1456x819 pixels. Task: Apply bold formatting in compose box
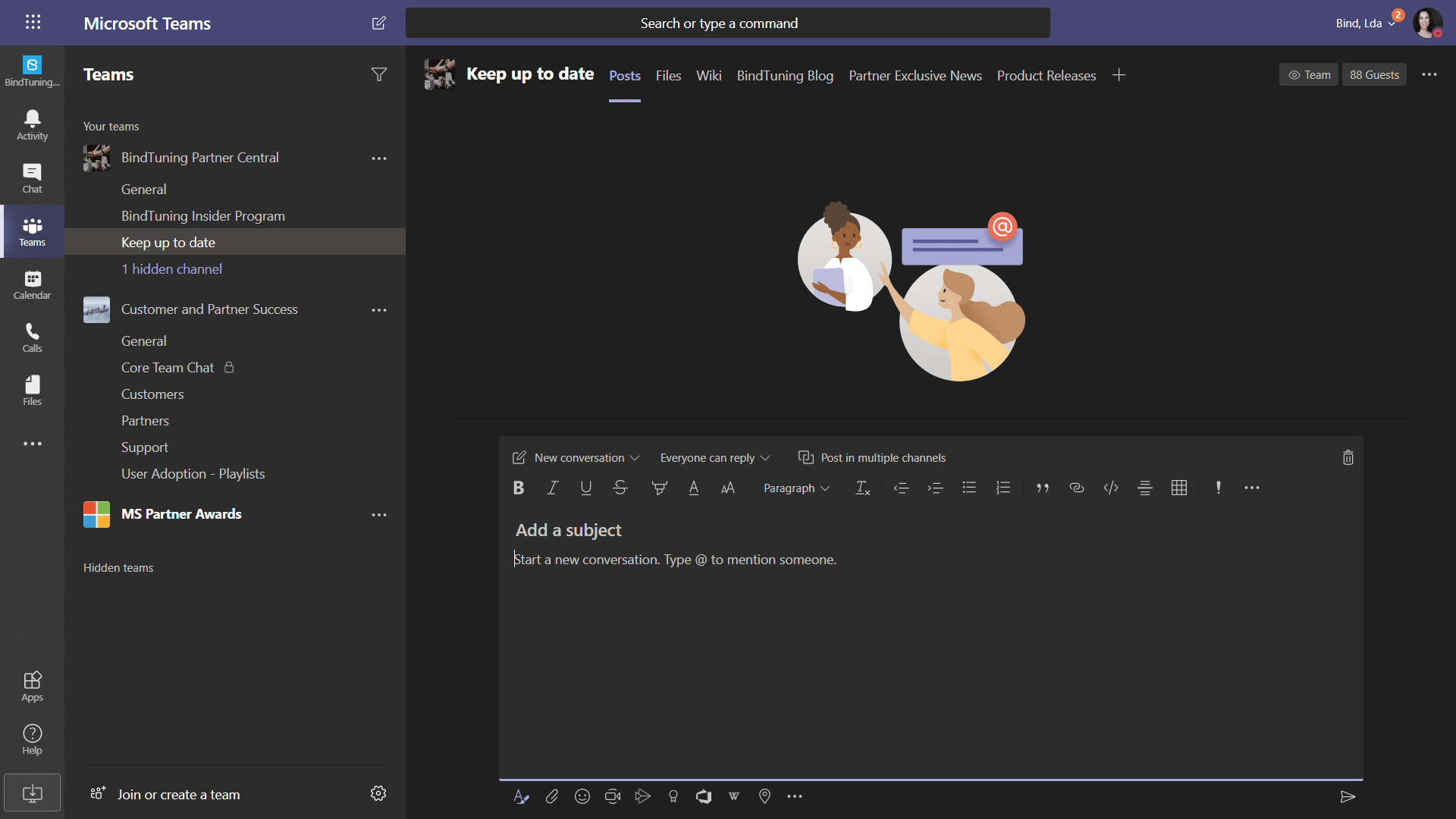tap(519, 488)
